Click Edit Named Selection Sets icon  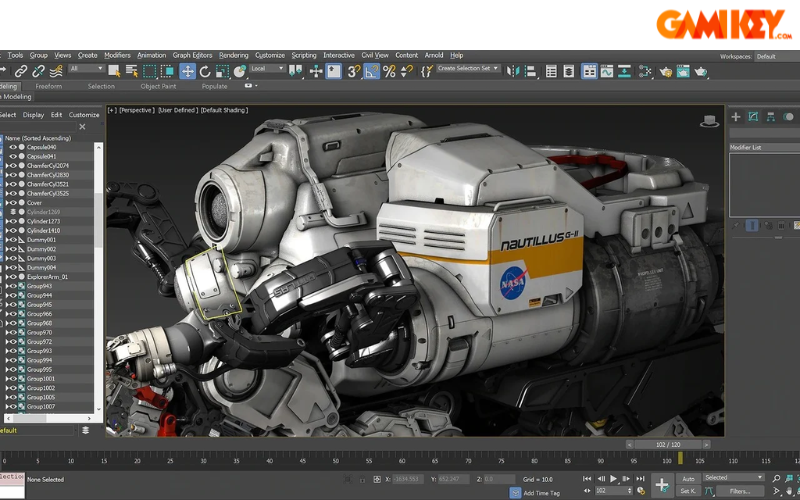pyautogui.click(x=427, y=71)
